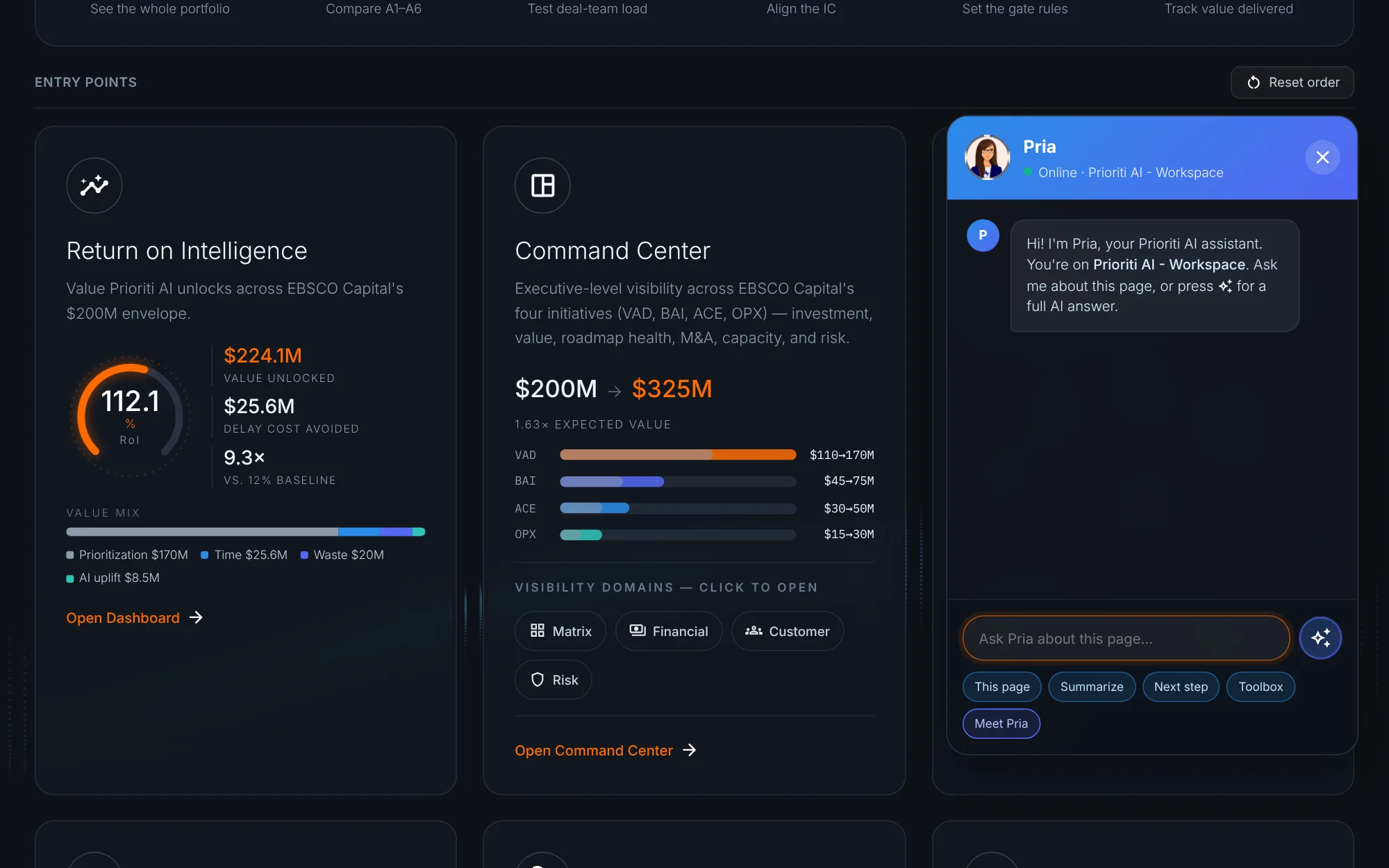The image size is (1389, 868).
Task: Select the Next step quick prompt
Action: (x=1181, y=687)
